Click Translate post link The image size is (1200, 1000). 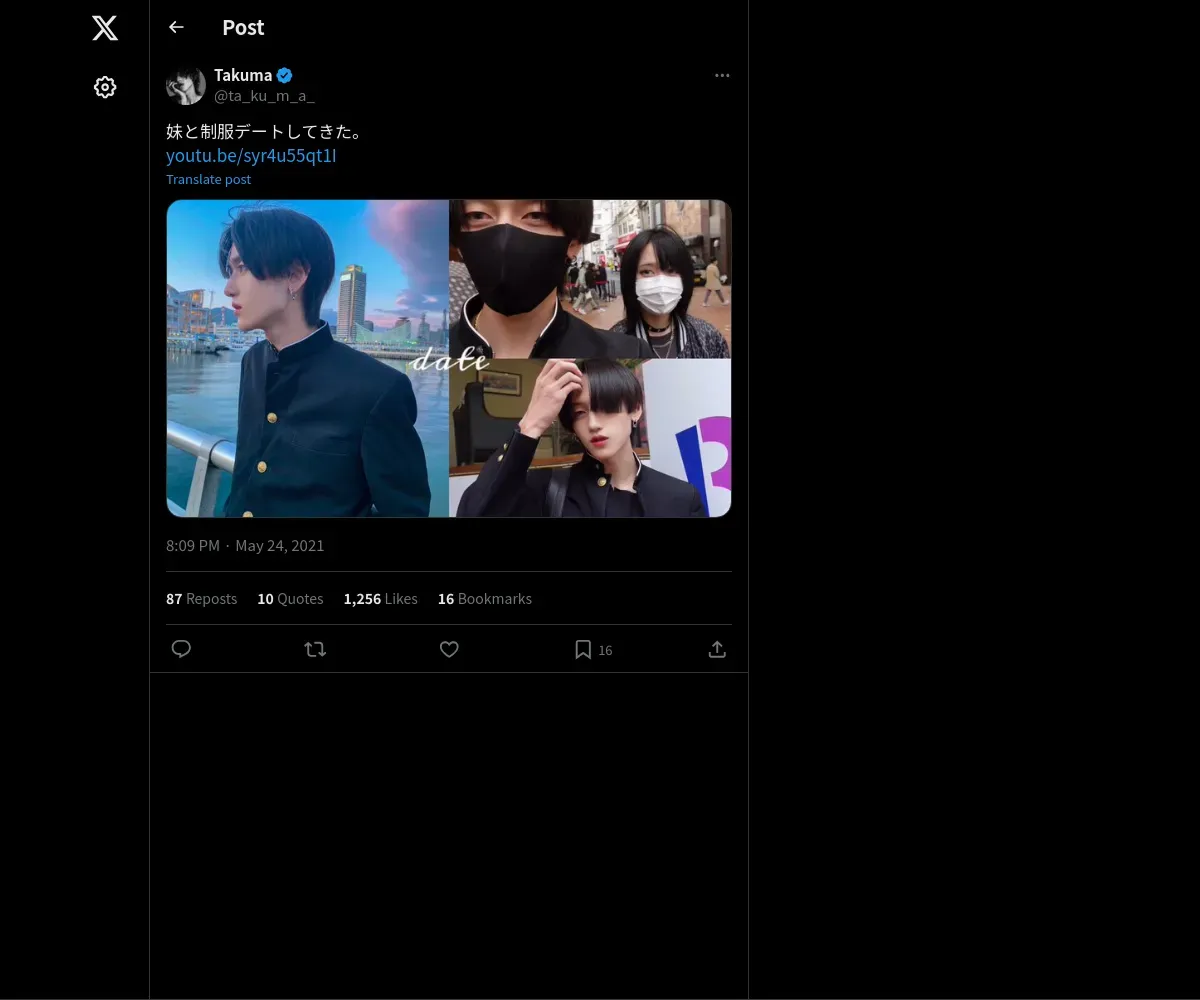click(208, 179)
